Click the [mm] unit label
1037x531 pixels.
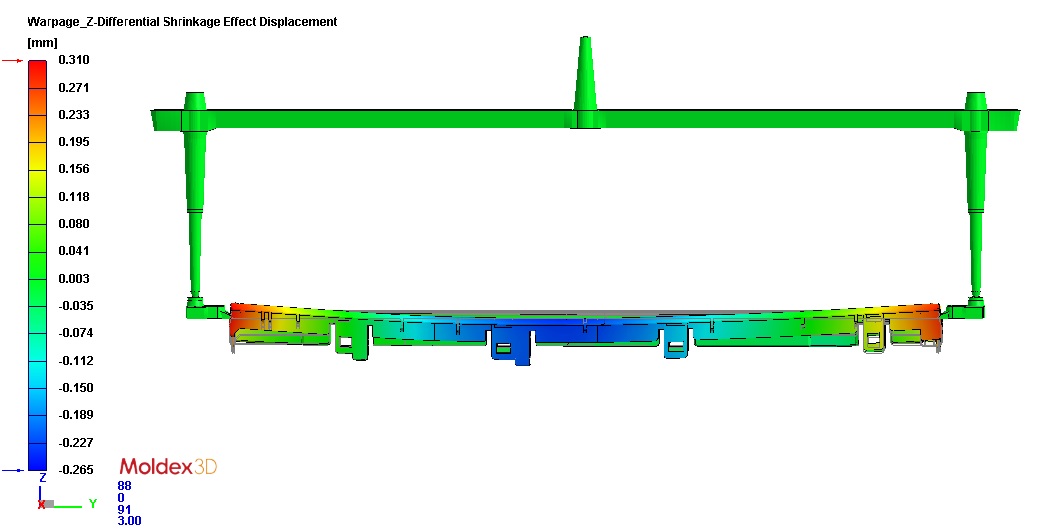[x=42, y=43]
